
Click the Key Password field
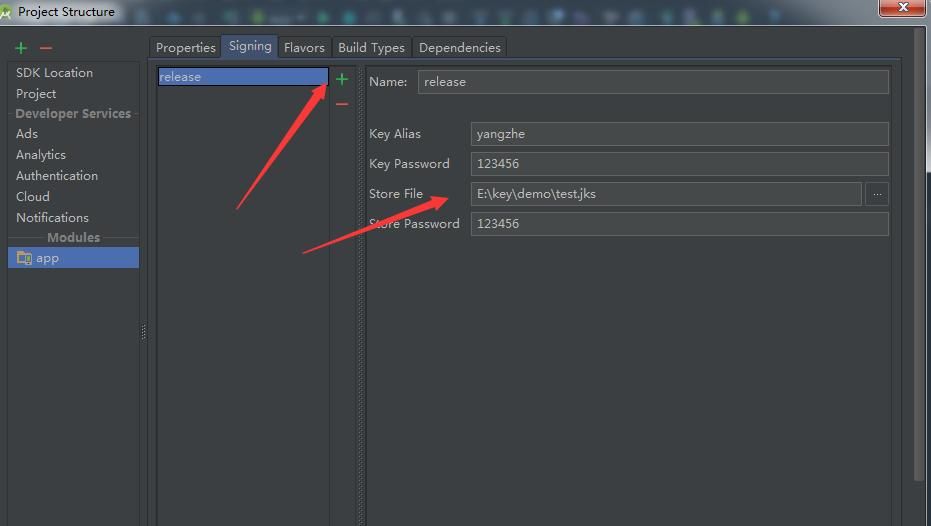click(x=680, y=164)
